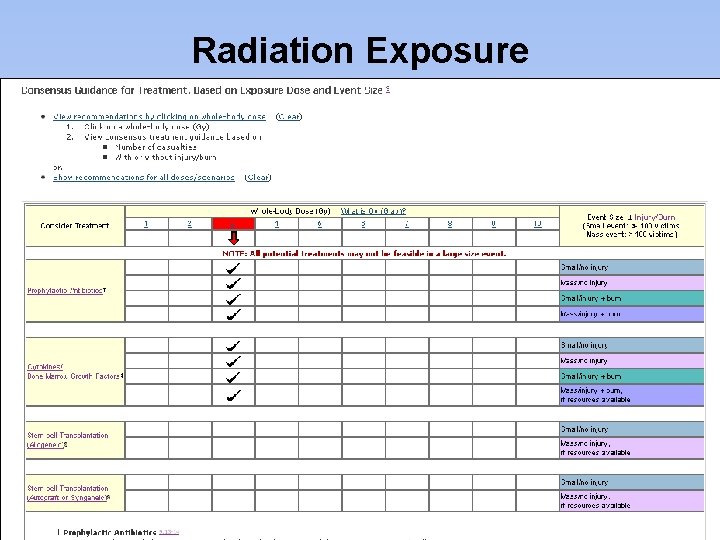Screen dimensions: 720x540
Task: Click 'Small/no injury' label in Prophylactic Antibiotics group
Action: (x=585, y=267)
